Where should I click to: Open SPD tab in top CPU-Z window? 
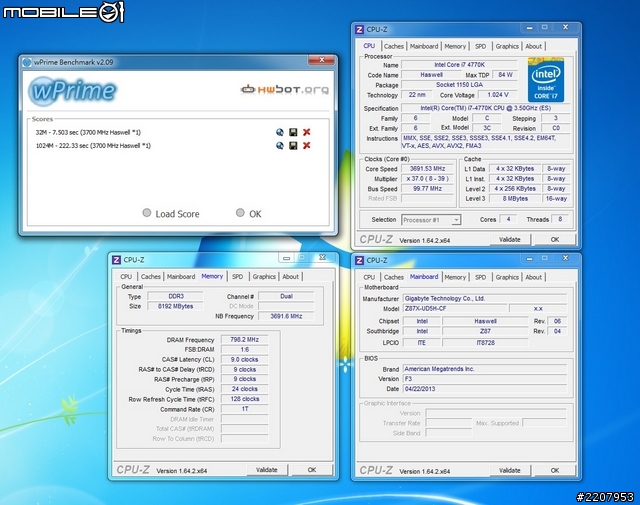480,47
